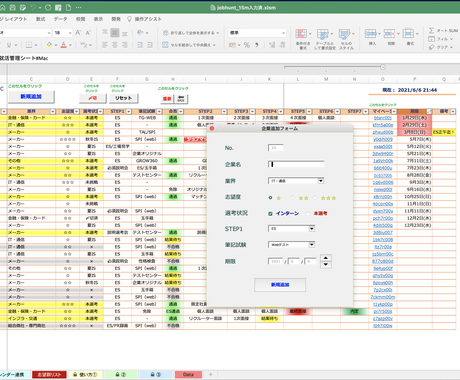The image size is (460, 380).
Task: Click the red font color A icon
Action: [x=63, y=45]
